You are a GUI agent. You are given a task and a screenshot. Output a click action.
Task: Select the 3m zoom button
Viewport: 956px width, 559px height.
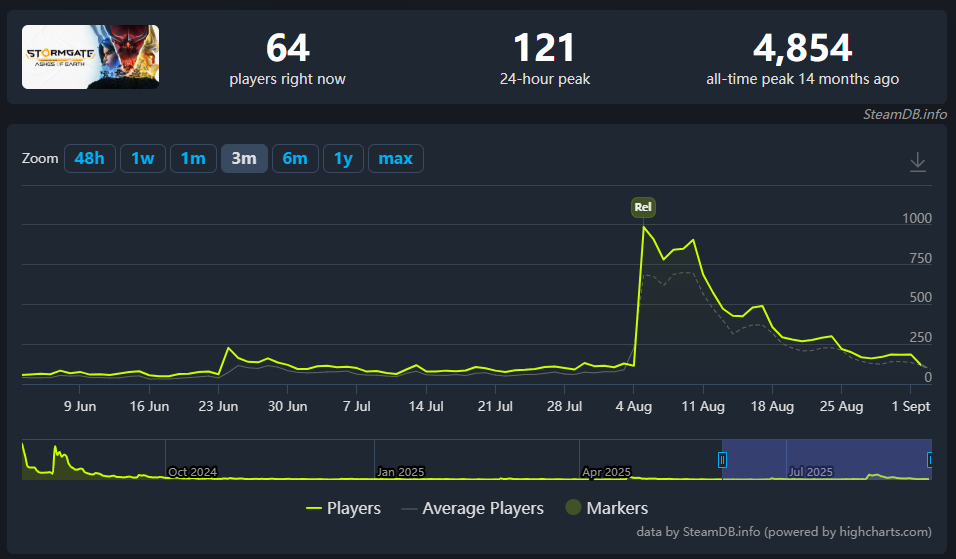point(244,158)
